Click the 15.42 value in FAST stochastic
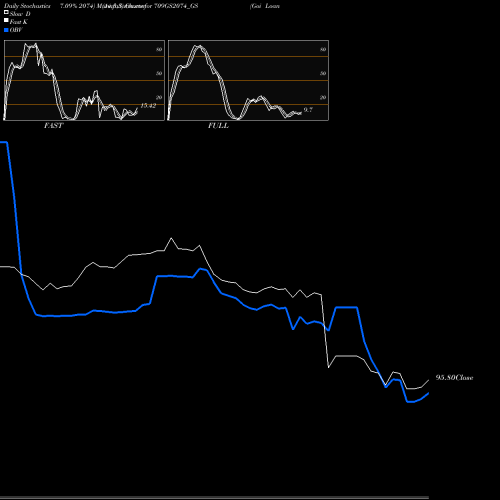This screenshot has width=500, height=500. (148, 106)
